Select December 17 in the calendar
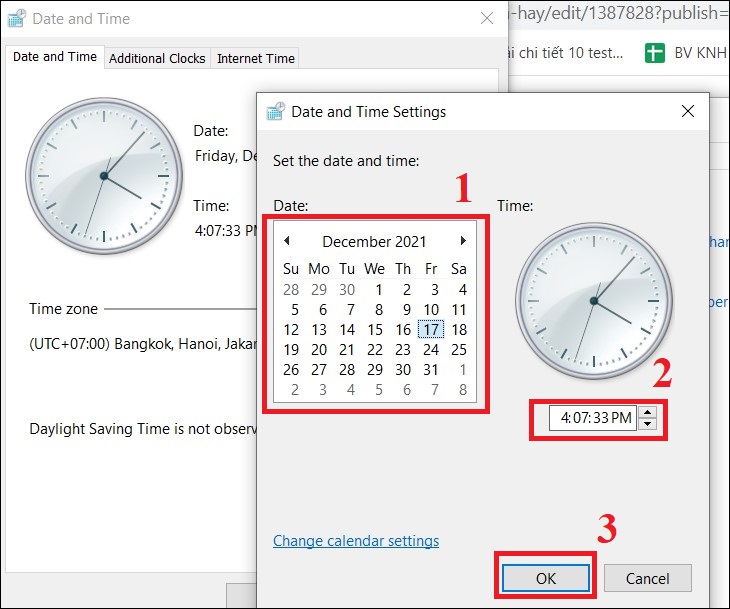The image size is (730, 609). (431, 330)
